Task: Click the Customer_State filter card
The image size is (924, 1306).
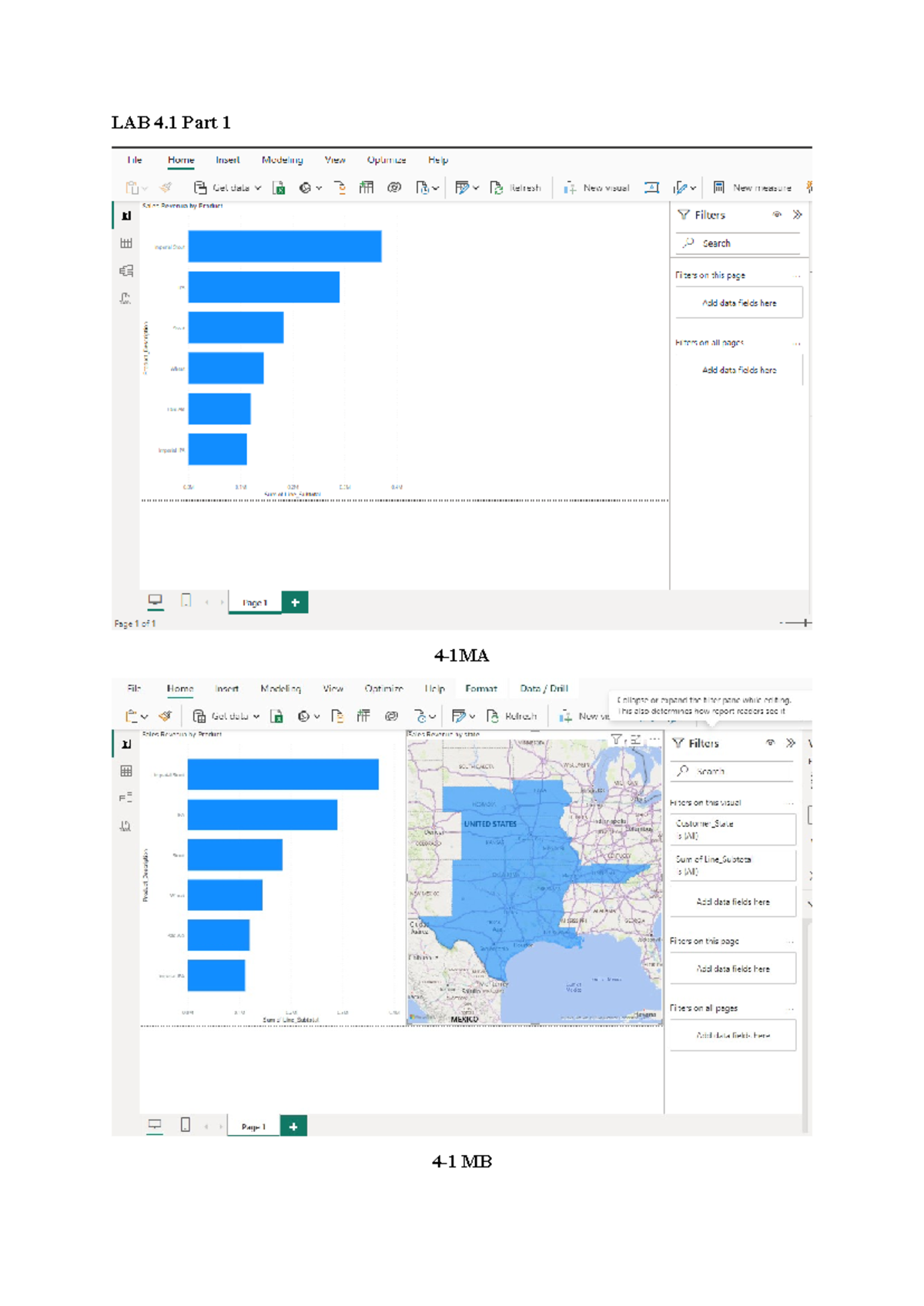Action: 732,829
